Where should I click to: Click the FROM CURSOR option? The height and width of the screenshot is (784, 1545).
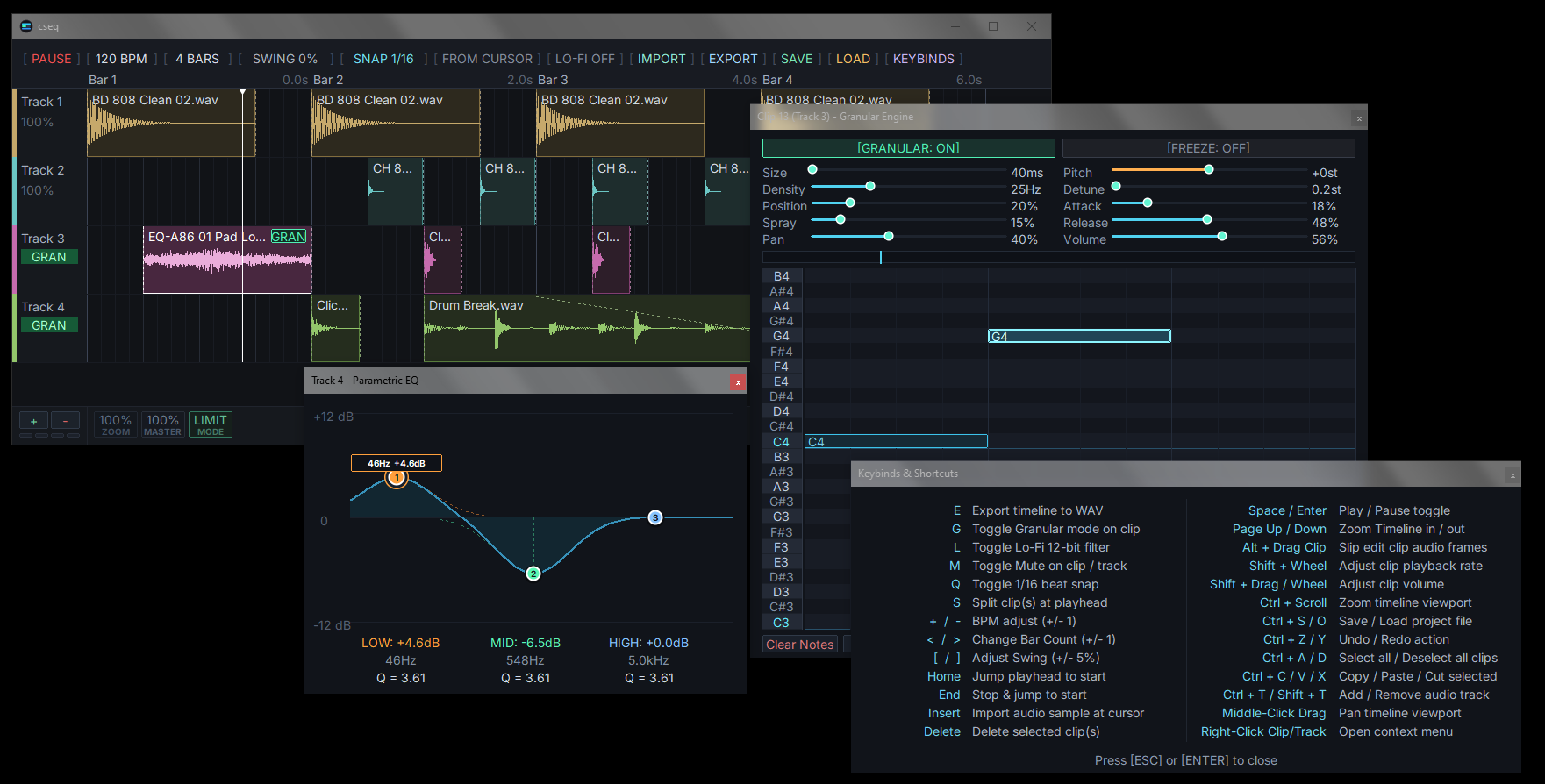(487, 59)
